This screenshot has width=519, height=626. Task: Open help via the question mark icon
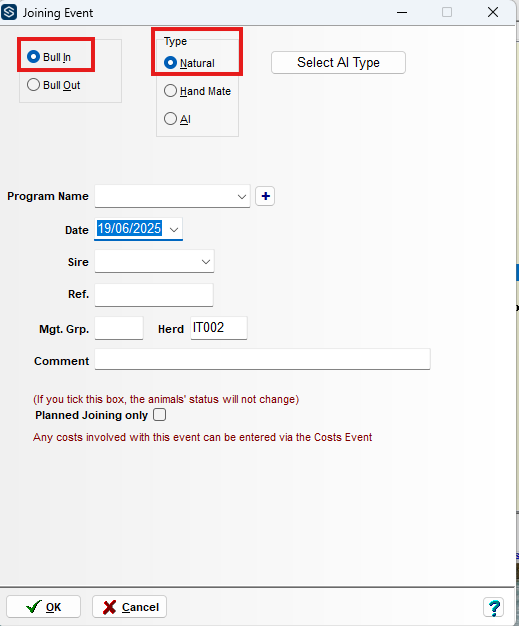click(x=493, y=607)
